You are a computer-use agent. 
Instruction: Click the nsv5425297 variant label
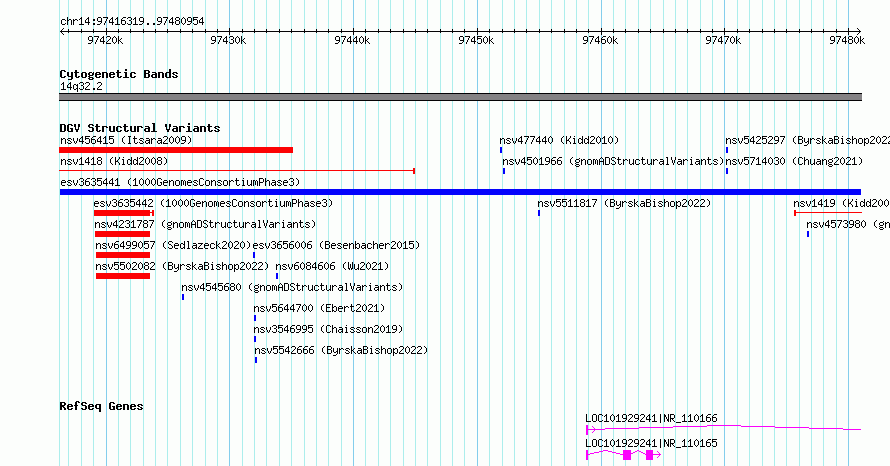[x=807, y=140]
